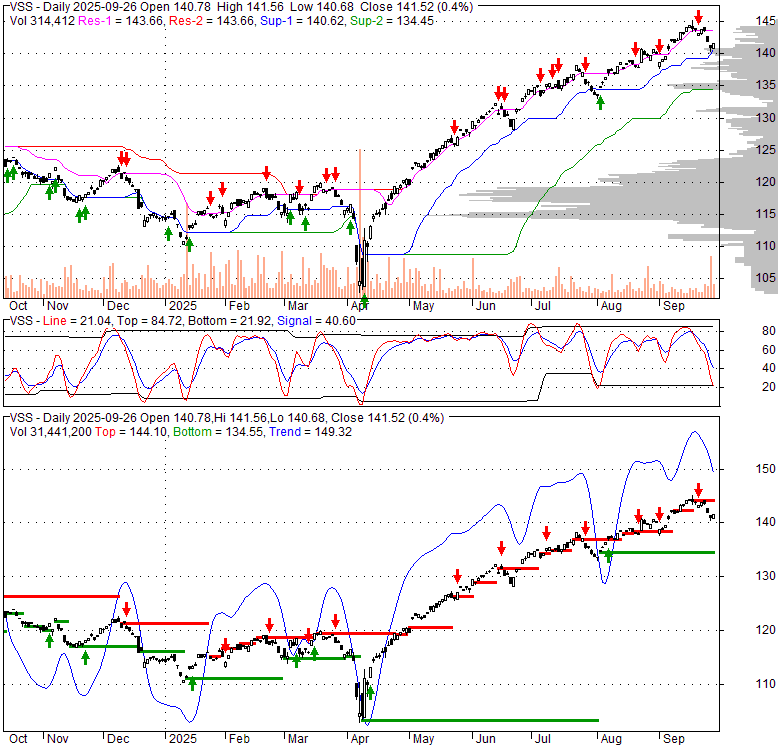The height and width of the screenshot is (745, 780).
Task: Click the green arrow near August, bottom chart
Action: [608, 556]
